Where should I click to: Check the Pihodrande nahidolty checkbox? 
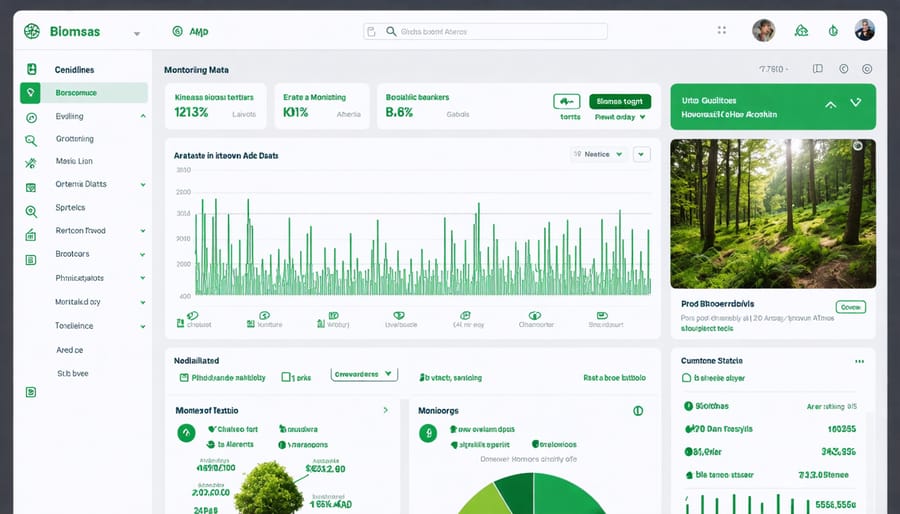click(x=184, y=377)
